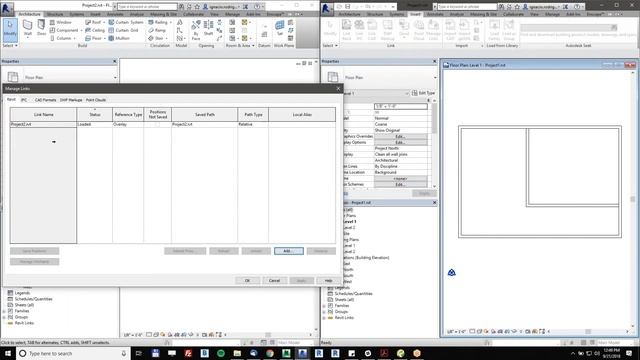Viewport: 640px width, 360px height.
Task: Click the Set work plane tool
Action: coord(280,28)
